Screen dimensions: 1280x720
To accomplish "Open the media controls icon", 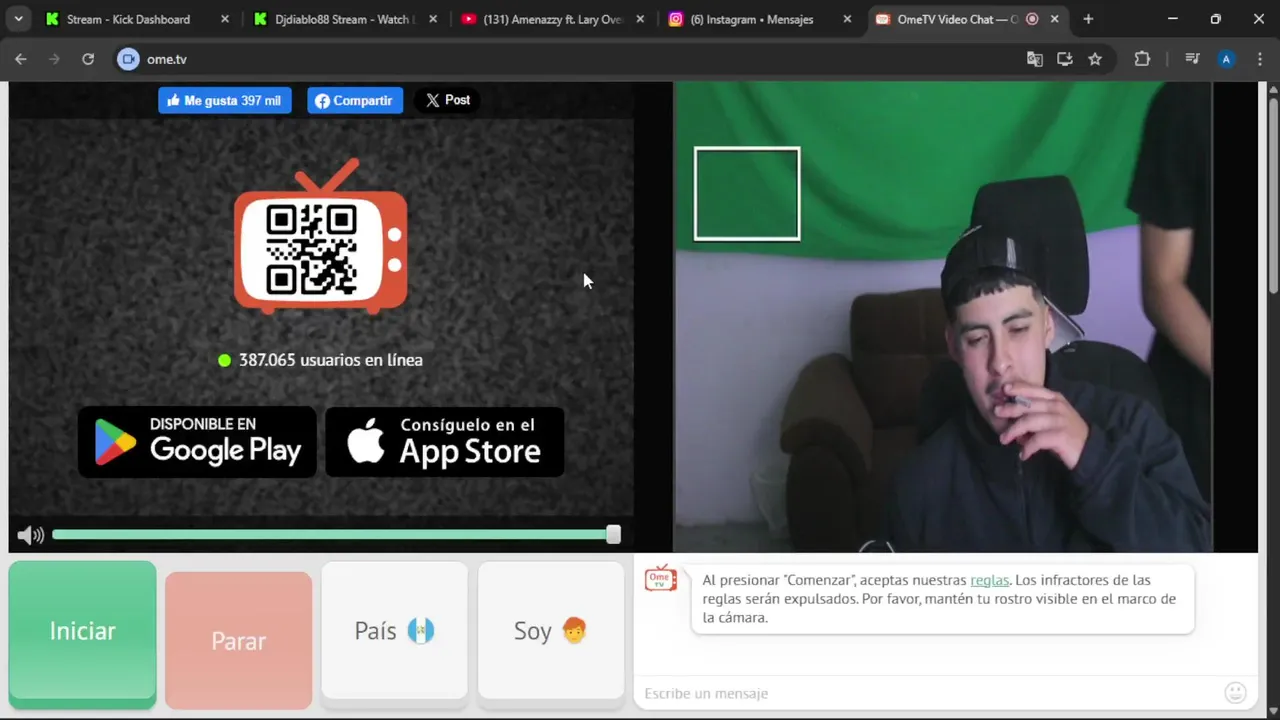I will coord(1192,59).
